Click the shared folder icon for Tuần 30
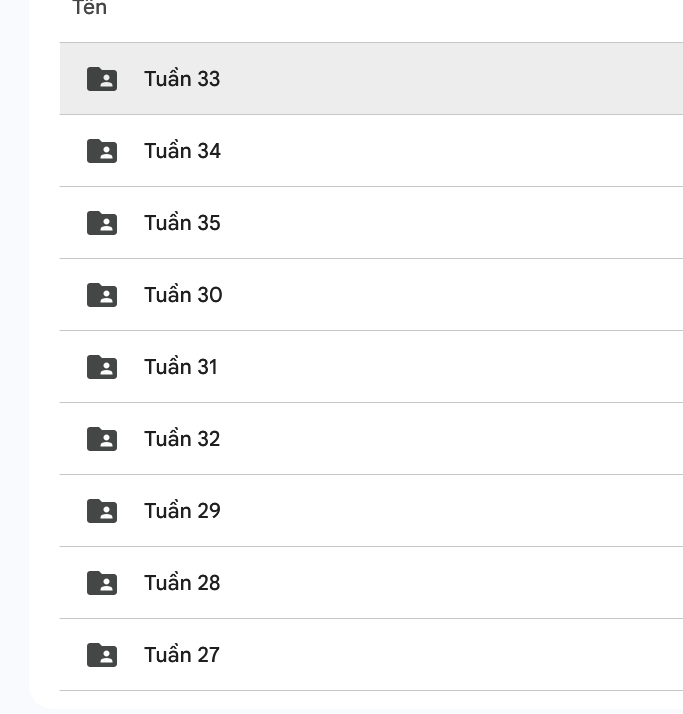The height and width of the screenshot is (714, 683). coord(102,295)
